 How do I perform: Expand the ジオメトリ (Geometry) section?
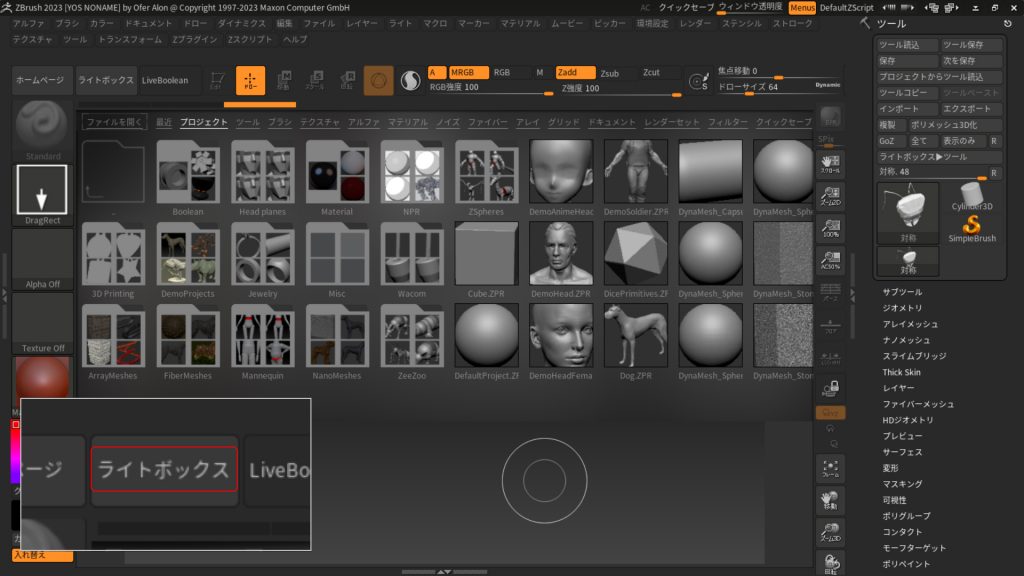[902, 308]
